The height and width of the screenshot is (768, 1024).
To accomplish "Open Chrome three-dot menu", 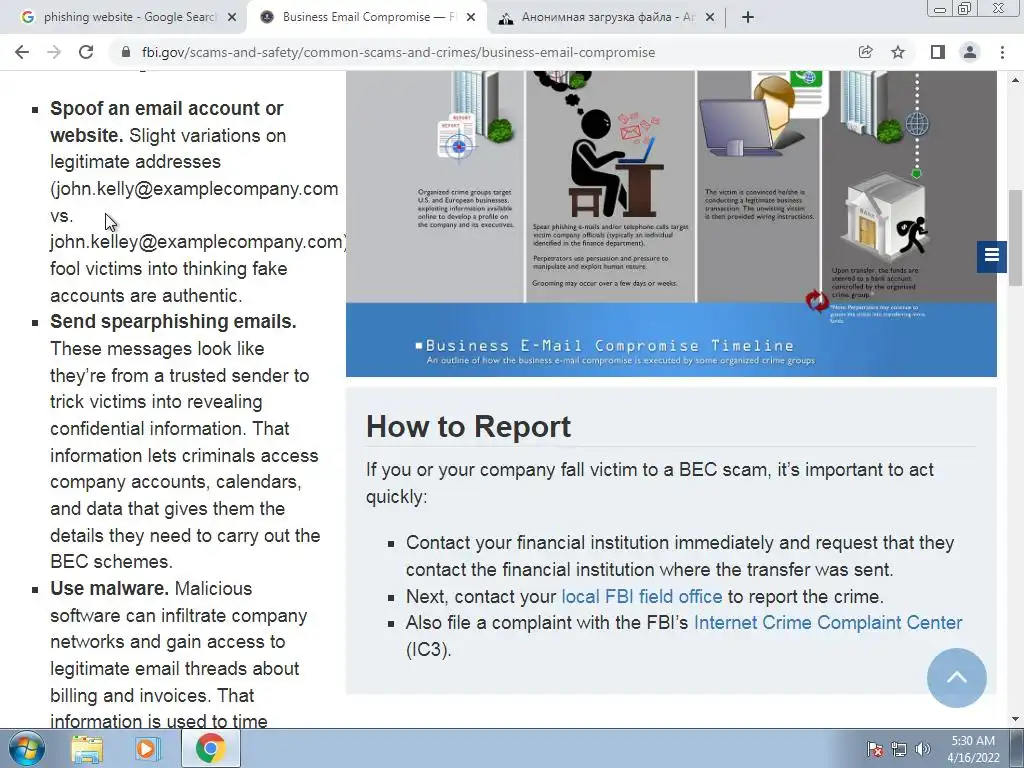I will click(1002, 52).
